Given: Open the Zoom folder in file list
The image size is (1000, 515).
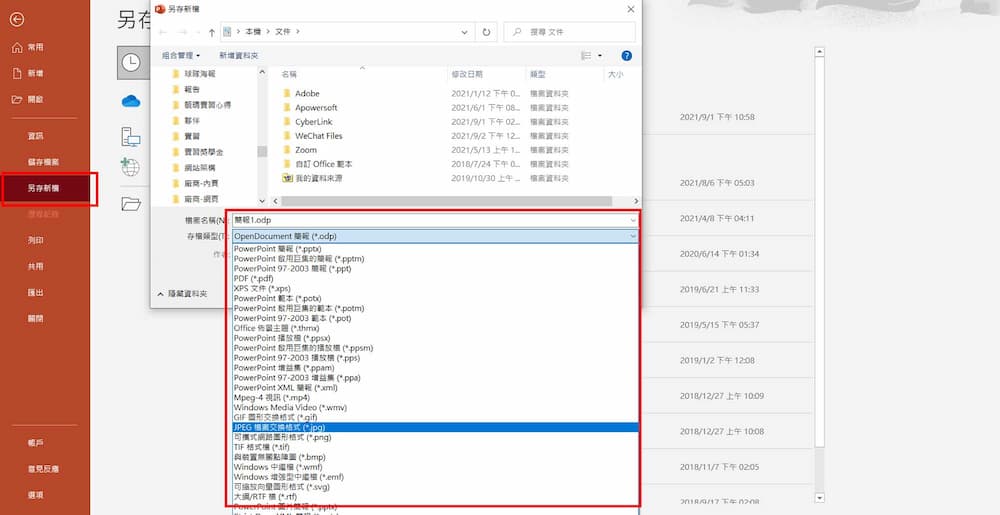Looking at the screenshot, I should tap(306, 150).
